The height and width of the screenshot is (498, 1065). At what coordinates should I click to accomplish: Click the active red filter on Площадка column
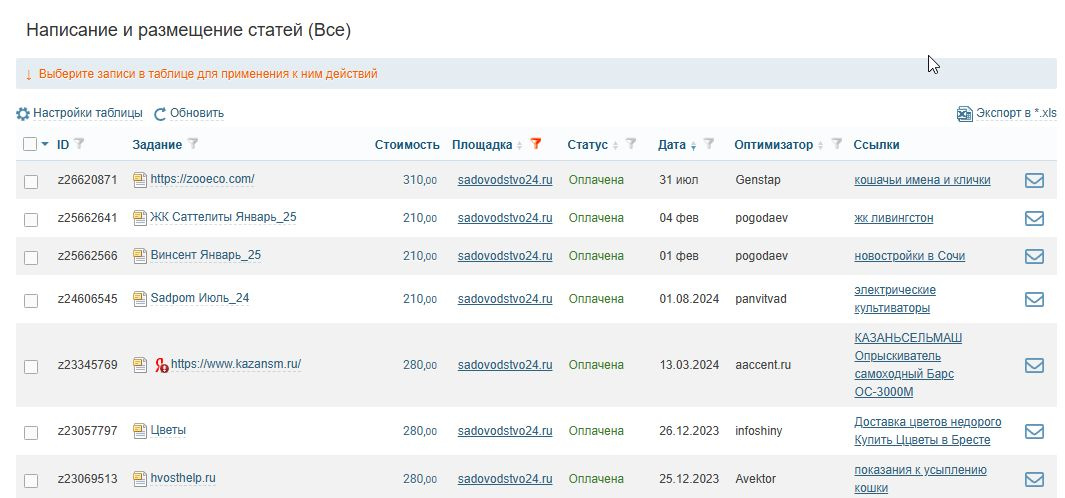(536, 144)
